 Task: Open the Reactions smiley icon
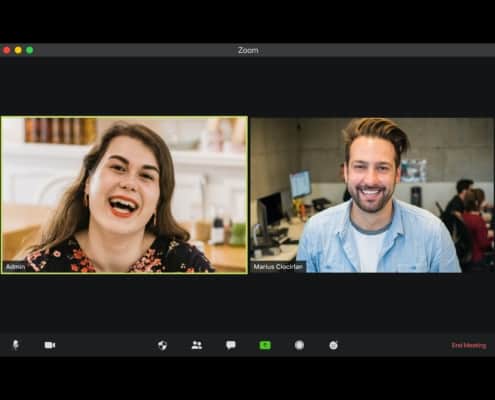pos(334,345)
